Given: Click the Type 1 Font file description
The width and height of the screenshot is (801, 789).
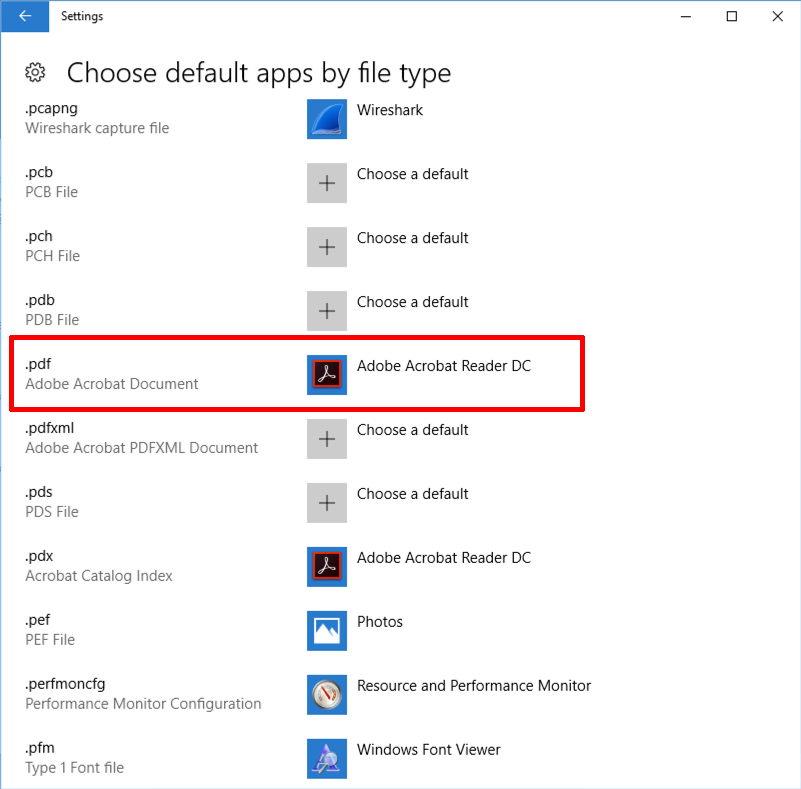Looking at the screenshot, I should [75, 768].
